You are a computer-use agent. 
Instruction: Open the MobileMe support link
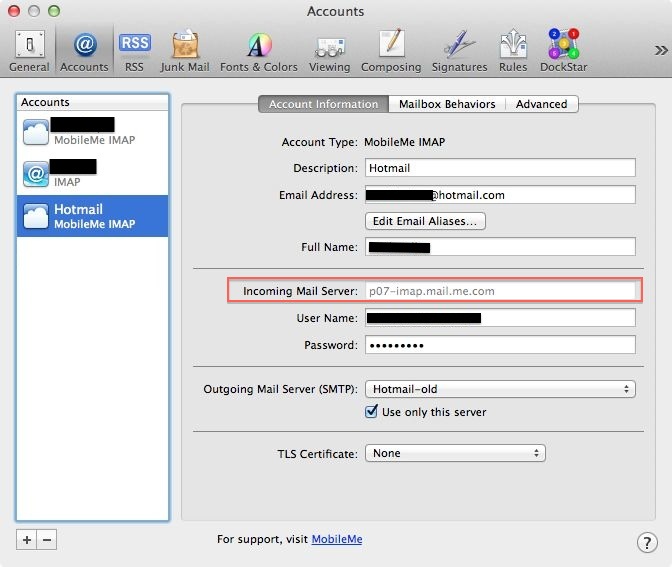337,539
